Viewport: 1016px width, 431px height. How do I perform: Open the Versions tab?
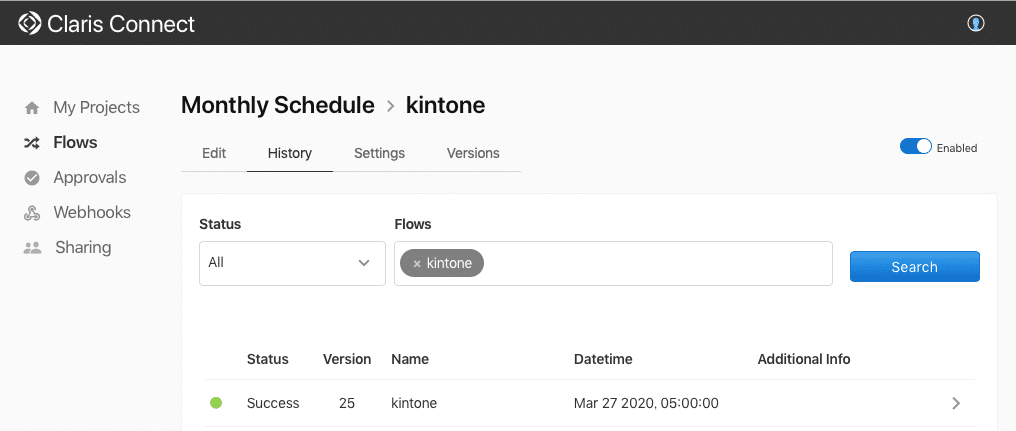click(473, 153)
